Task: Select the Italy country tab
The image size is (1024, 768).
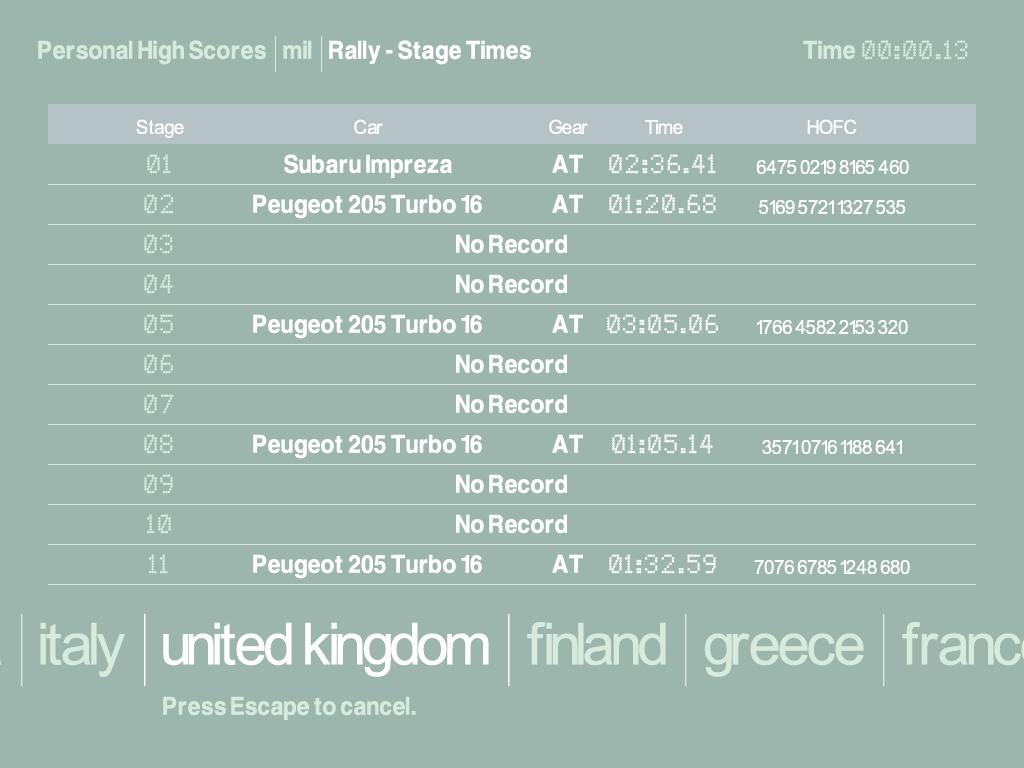Action: [x=80, y=647]
